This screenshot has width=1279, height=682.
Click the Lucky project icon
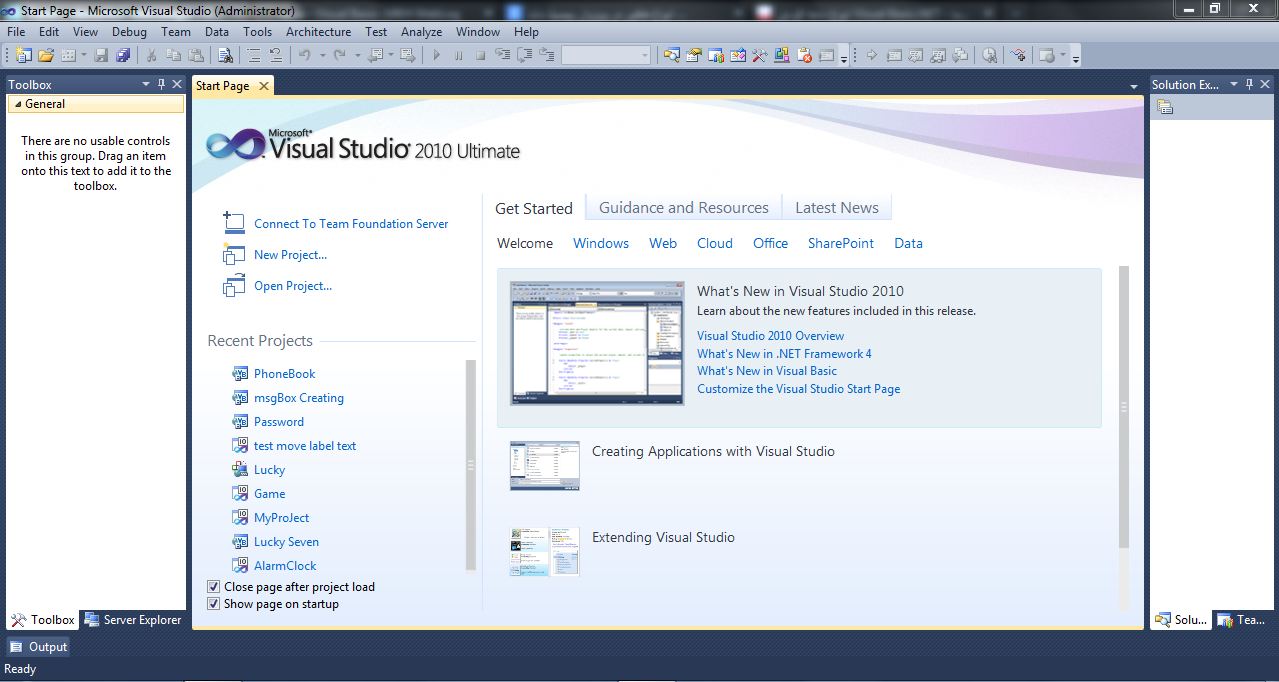(x=240, y=470)
